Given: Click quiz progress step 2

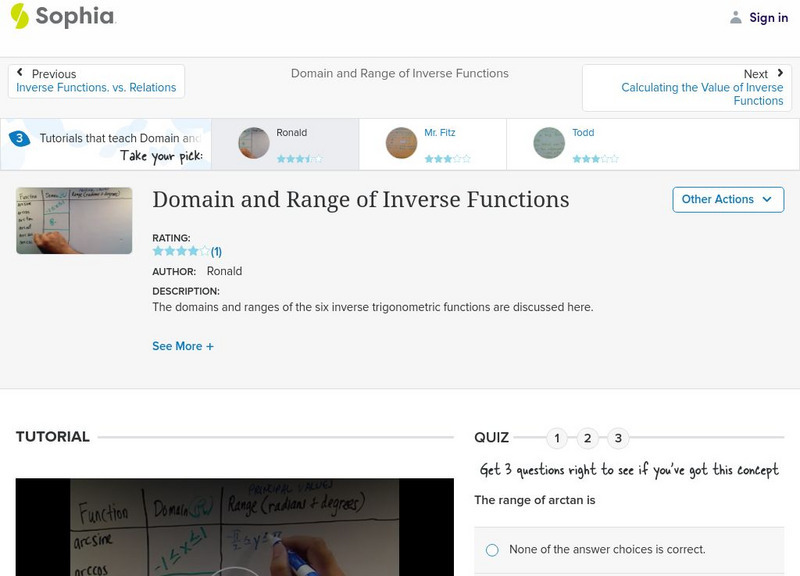Looking at the screenshot, I should [588, 437].
